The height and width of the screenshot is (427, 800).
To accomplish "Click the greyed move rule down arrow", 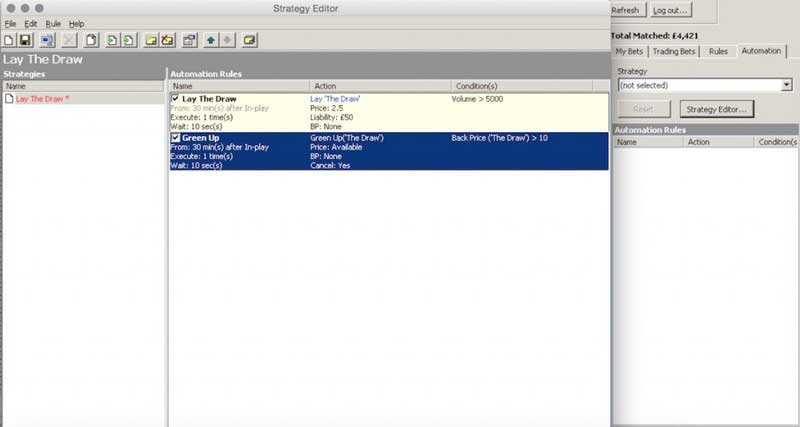I will point(228,40).
